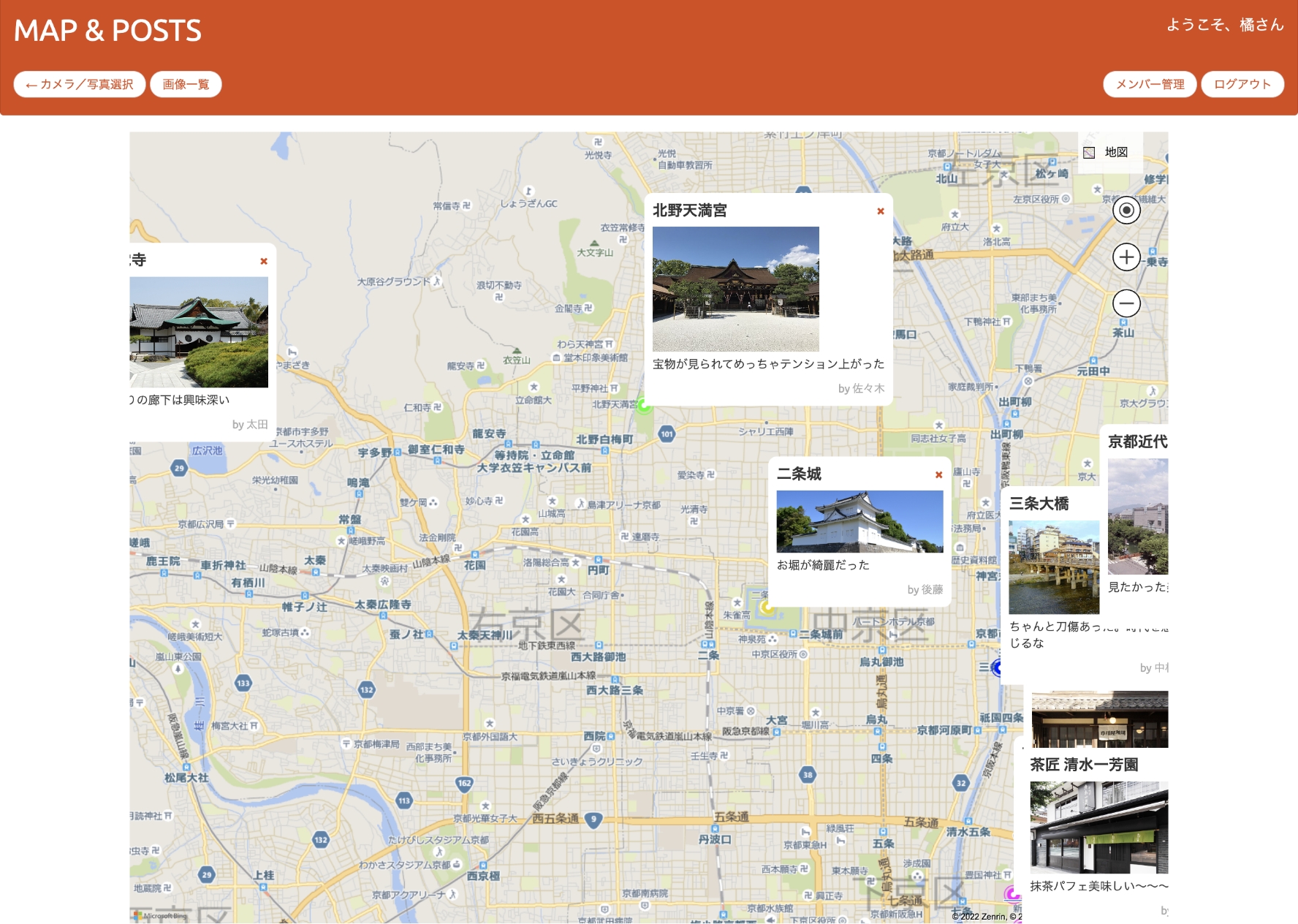This screenshot has height=924, width=1298.
Task: Open the 北野天満宮 shrine photo
Action: 735,289
